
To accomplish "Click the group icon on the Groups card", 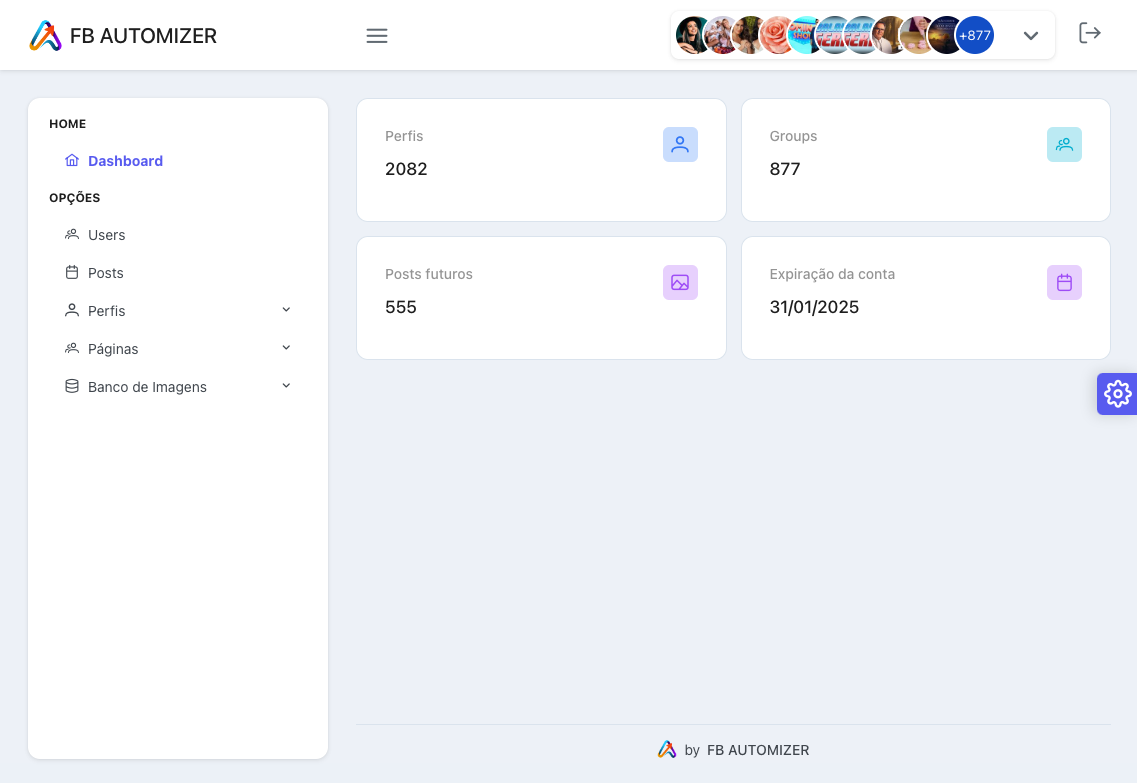I will tap(1064, 145).
